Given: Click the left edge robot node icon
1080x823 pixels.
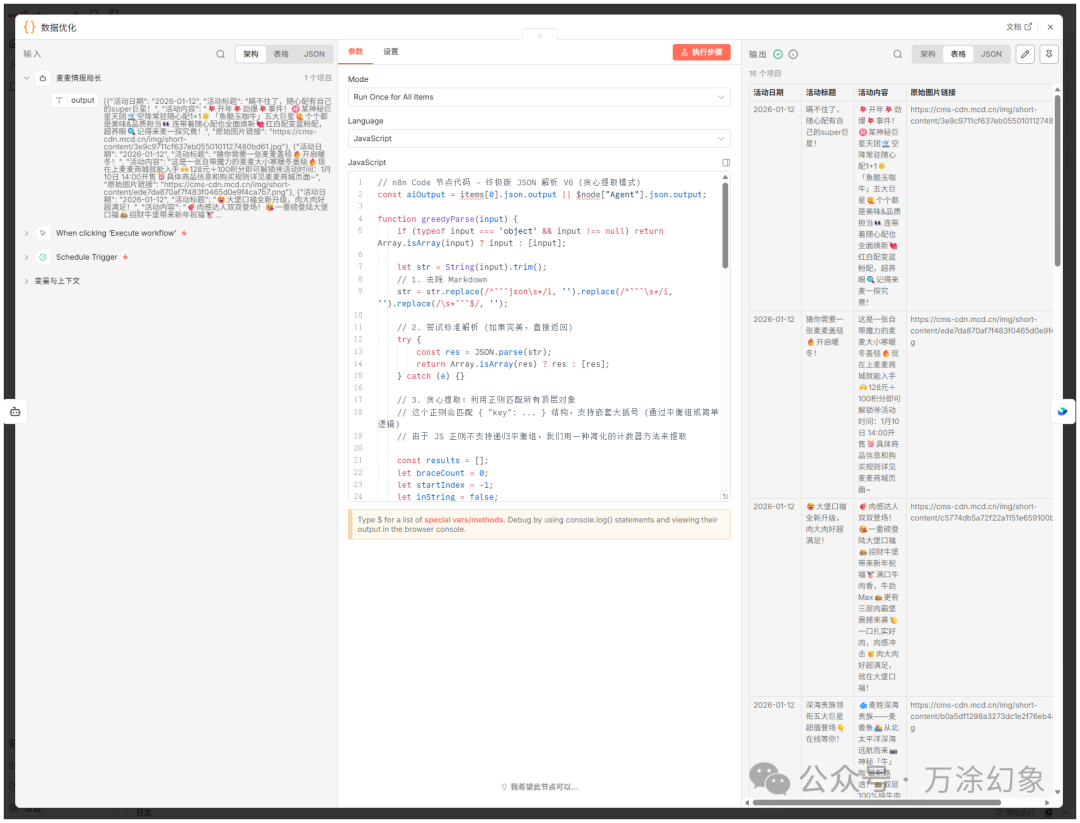Looking at the screenshot, I should pos(15,411).
